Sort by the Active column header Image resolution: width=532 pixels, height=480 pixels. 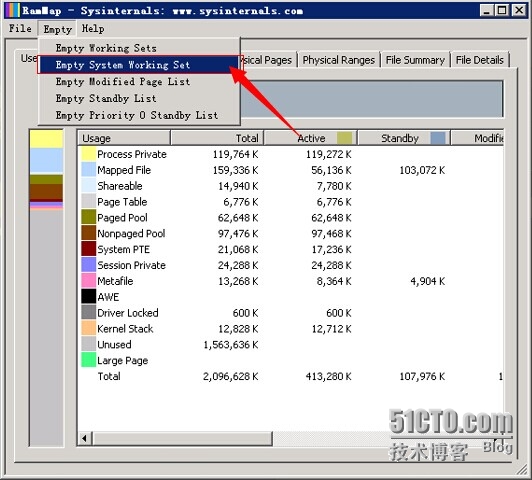pyautogui.click(x=310, y=138)
